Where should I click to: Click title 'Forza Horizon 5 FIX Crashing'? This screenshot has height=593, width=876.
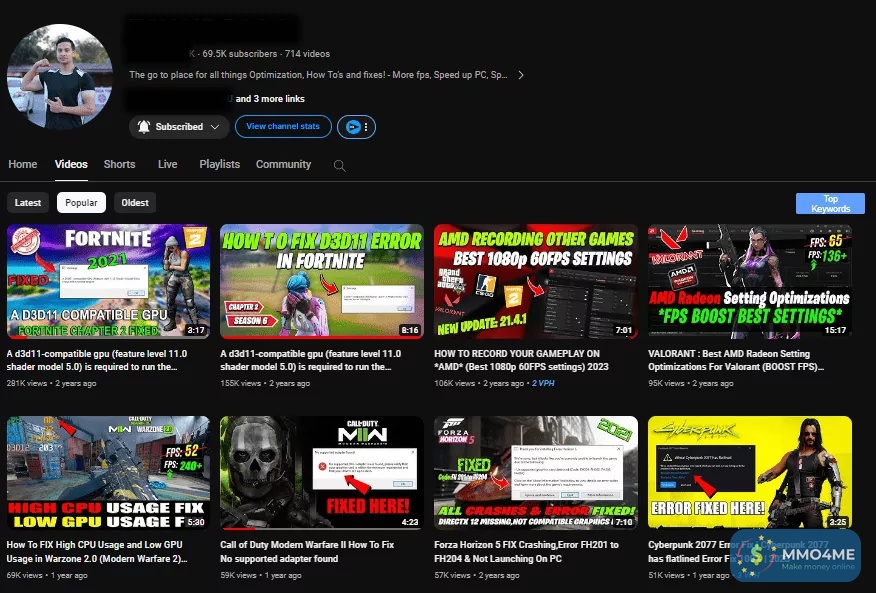526,552
